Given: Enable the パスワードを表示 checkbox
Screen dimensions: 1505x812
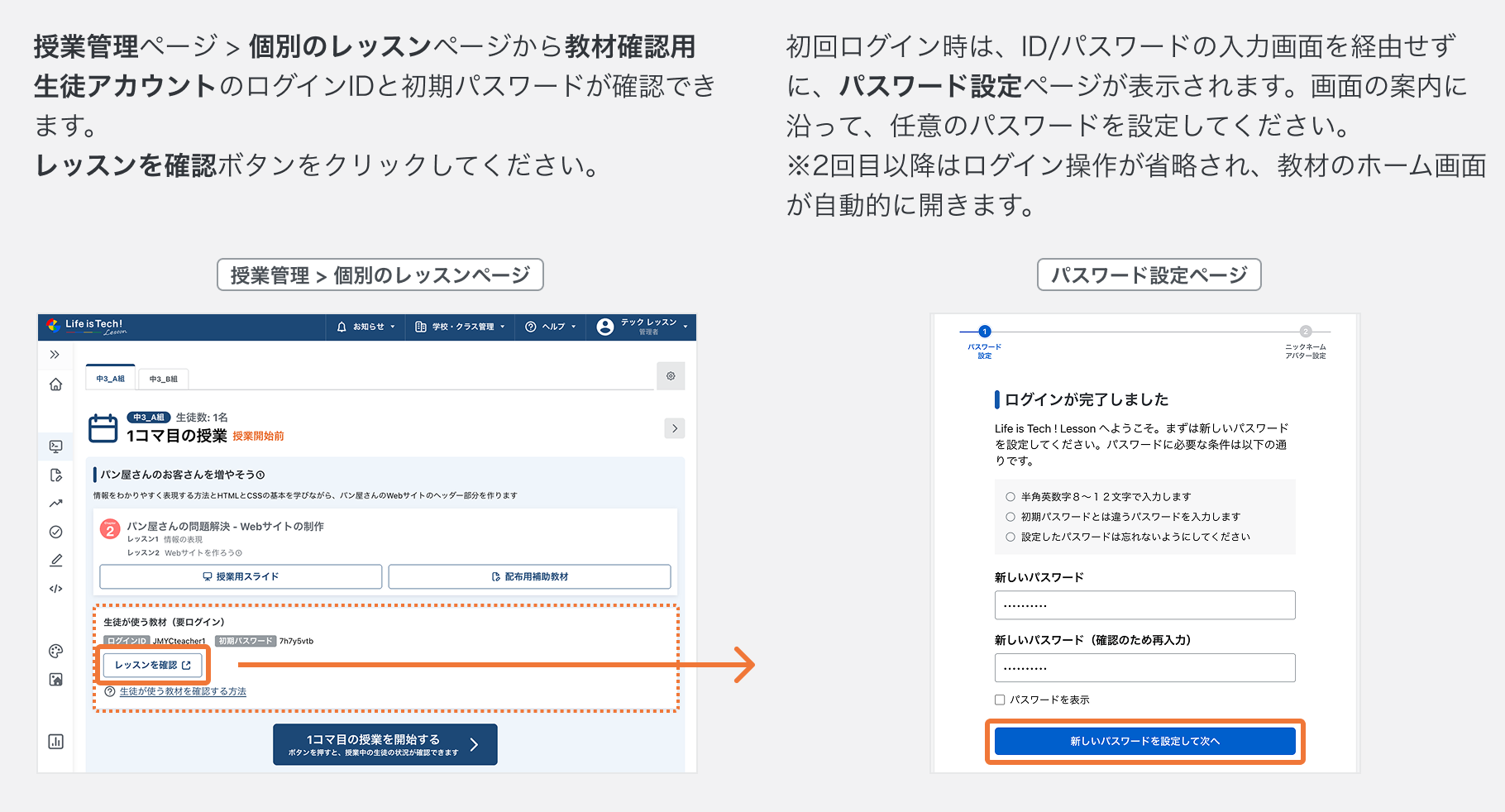Looking at the screenshot, I should 1000,699.
